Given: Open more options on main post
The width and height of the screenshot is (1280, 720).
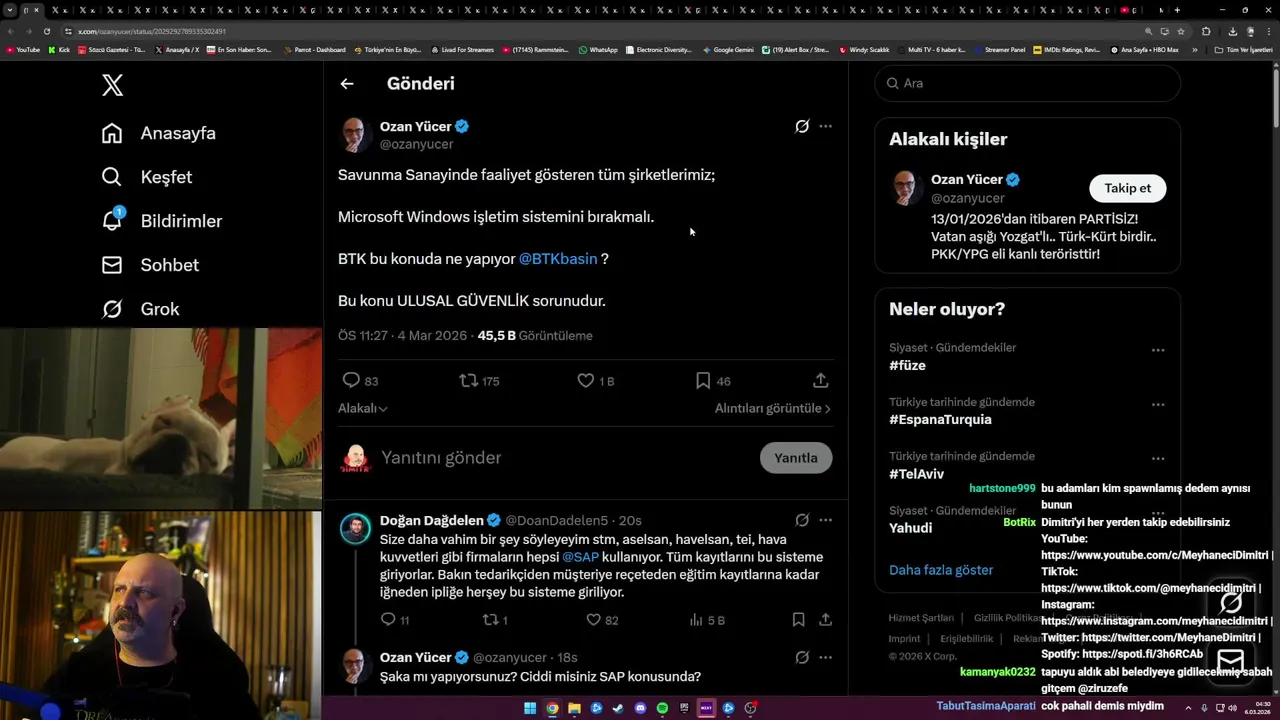Looking at the screenshot, I should pos(825,127).
